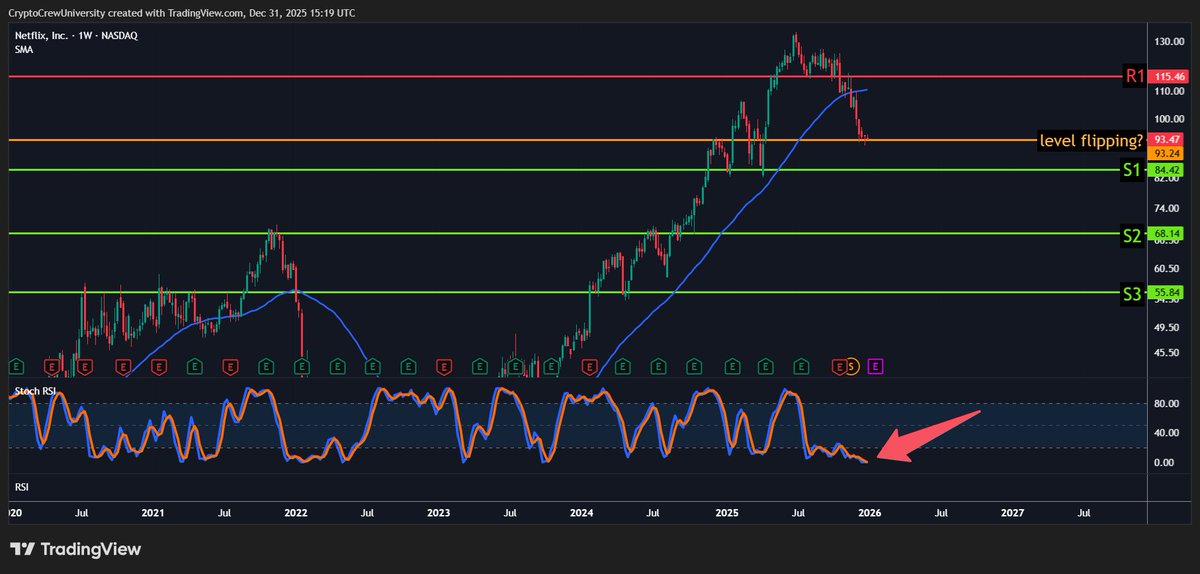Click the 49.50 price axis label

click(x=1168, y=326)
